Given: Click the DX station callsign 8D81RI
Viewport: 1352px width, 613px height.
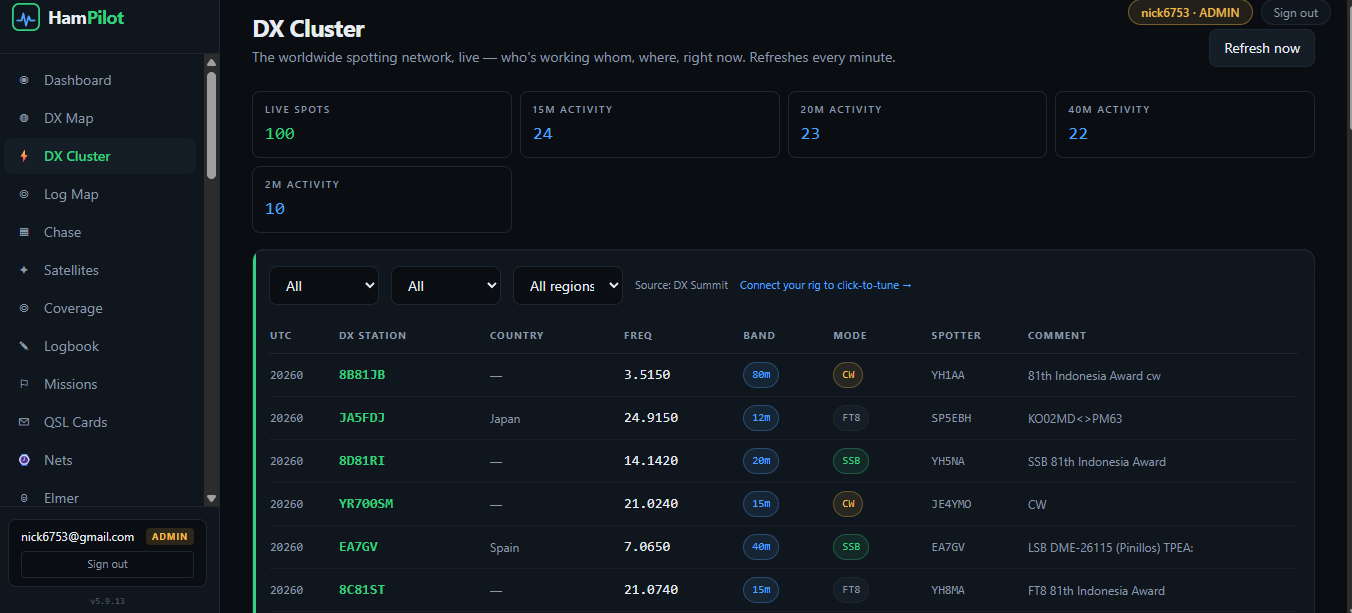Looking at the screenshot, I should 362,461.
